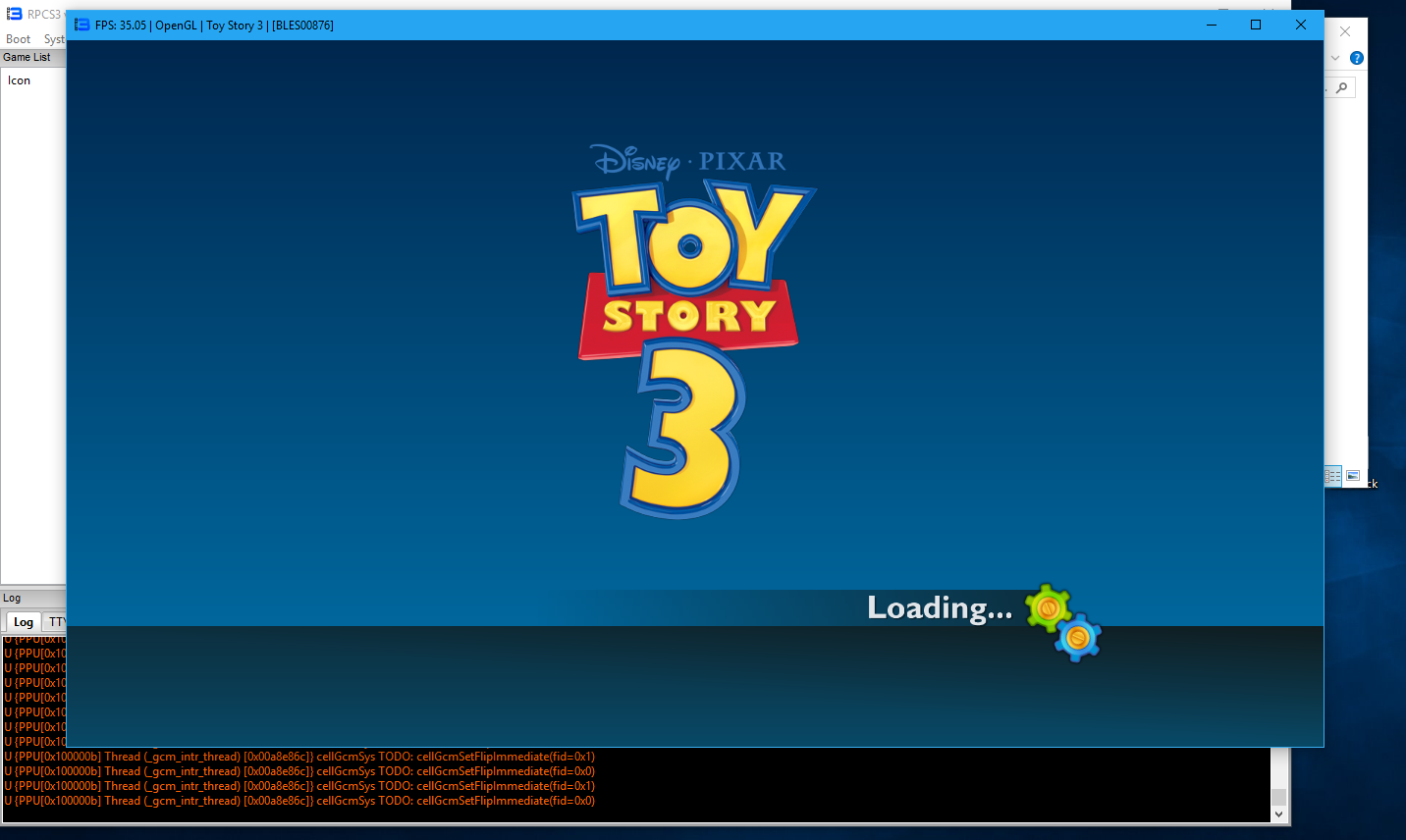Open the Explorer help question mark icon

coord(1357,58)
